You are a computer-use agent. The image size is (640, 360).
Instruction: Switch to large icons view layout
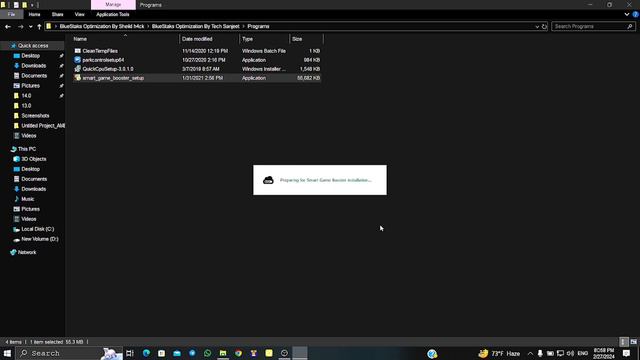click(633, 342)
